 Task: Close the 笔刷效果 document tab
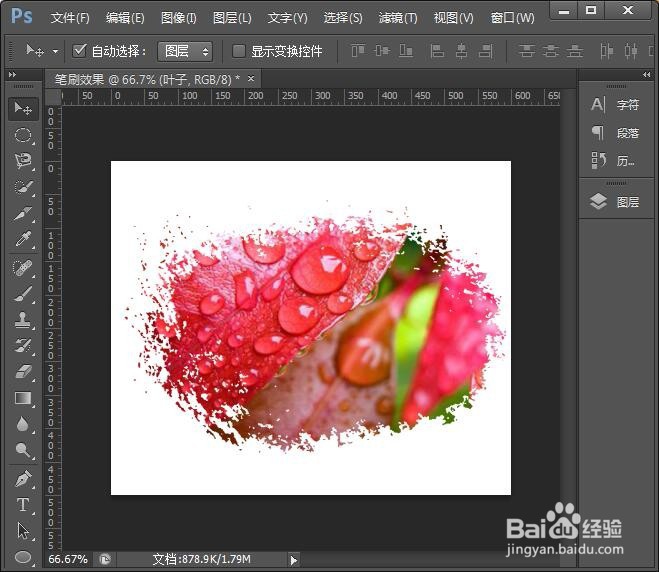pos(251,78)
